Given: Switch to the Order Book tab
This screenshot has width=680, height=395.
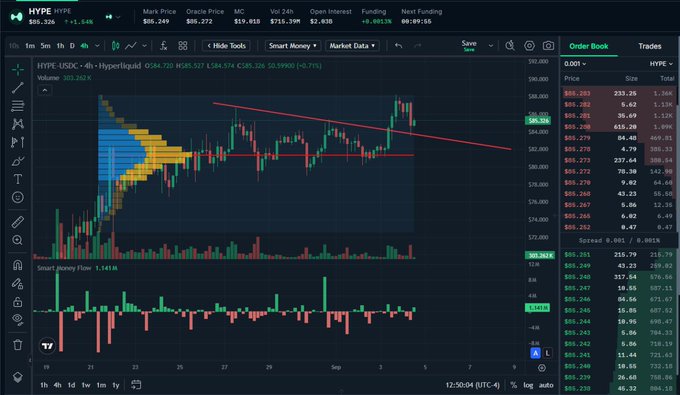Looking at the screenshot, I should pyautogui.click(x=588, y=46).
